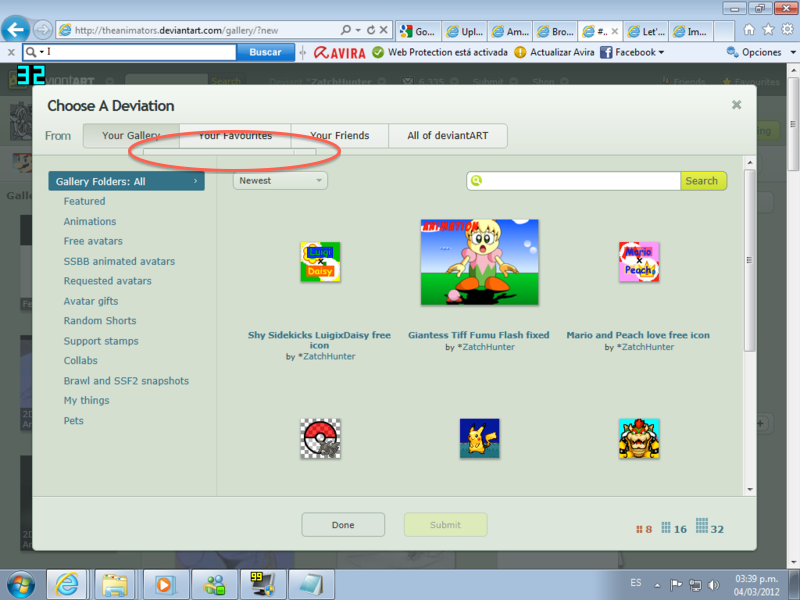Screen dimensions: 800x600
Task: Select Giantess Tiff Fumu Flash thumbnail
Action: 479,262
